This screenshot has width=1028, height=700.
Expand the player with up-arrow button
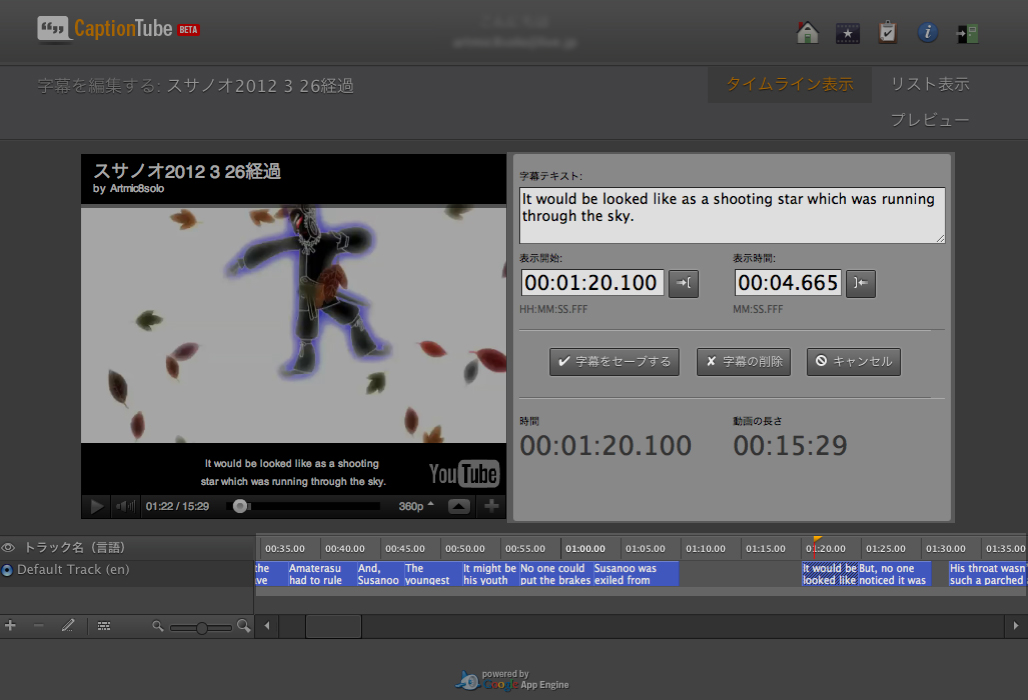pos(459,506)
